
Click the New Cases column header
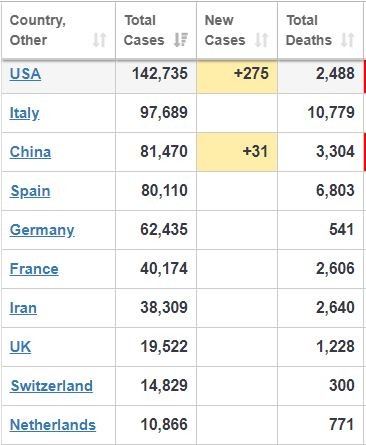click(237, 30)
